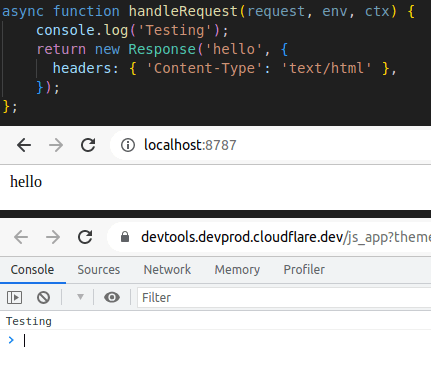Click the handleRequest function name in code
The height and width of the screenshot is (387, 431).
183,11
